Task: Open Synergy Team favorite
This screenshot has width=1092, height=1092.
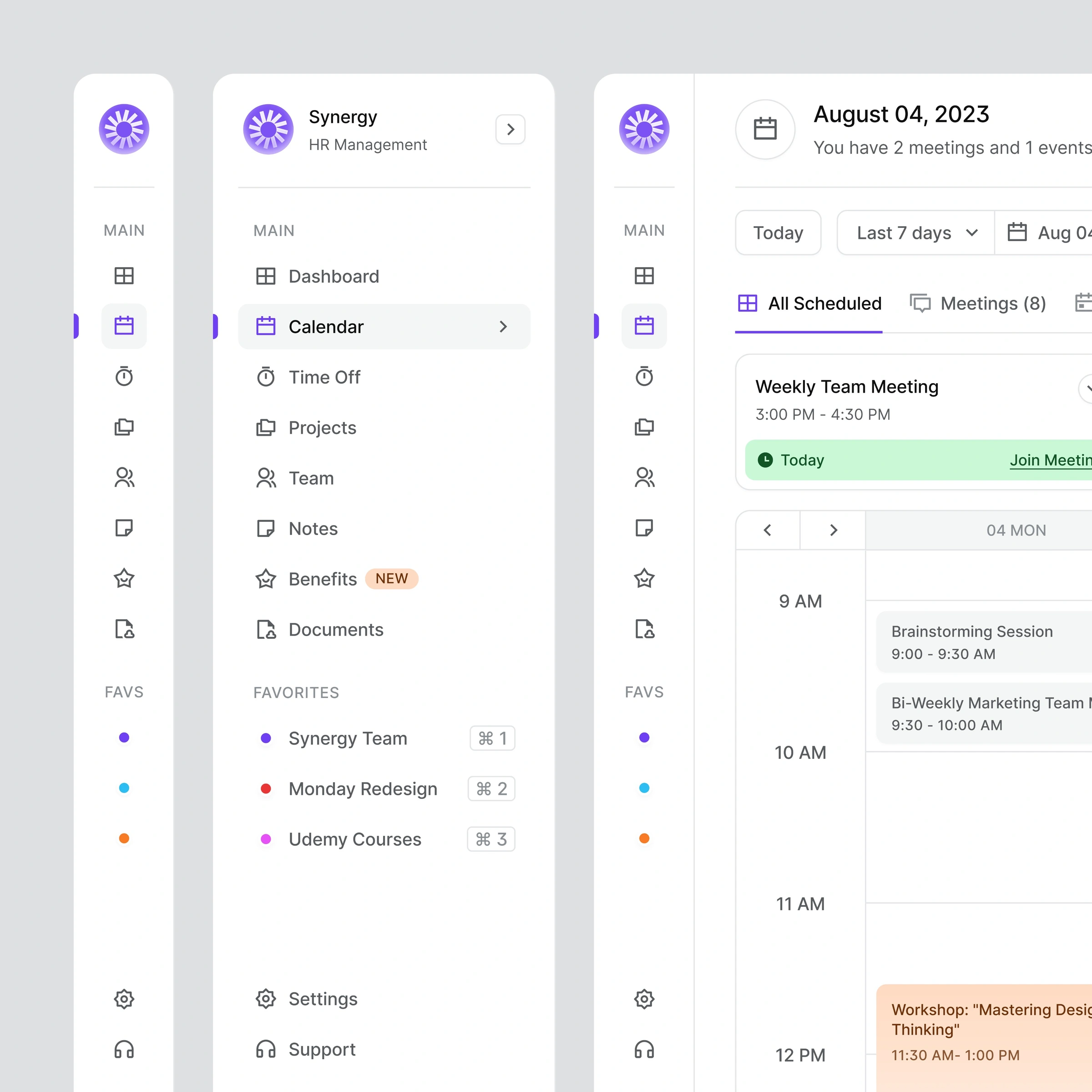Action: [x=384, y=738]
